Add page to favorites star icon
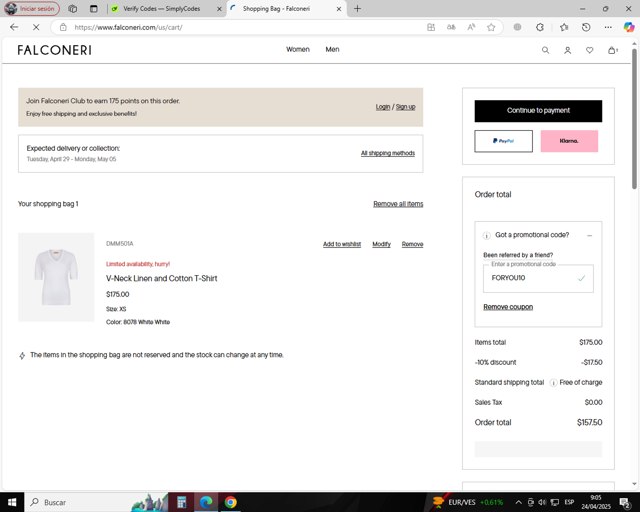The width and height of the screenshot is (640, 512). (491, 27)
